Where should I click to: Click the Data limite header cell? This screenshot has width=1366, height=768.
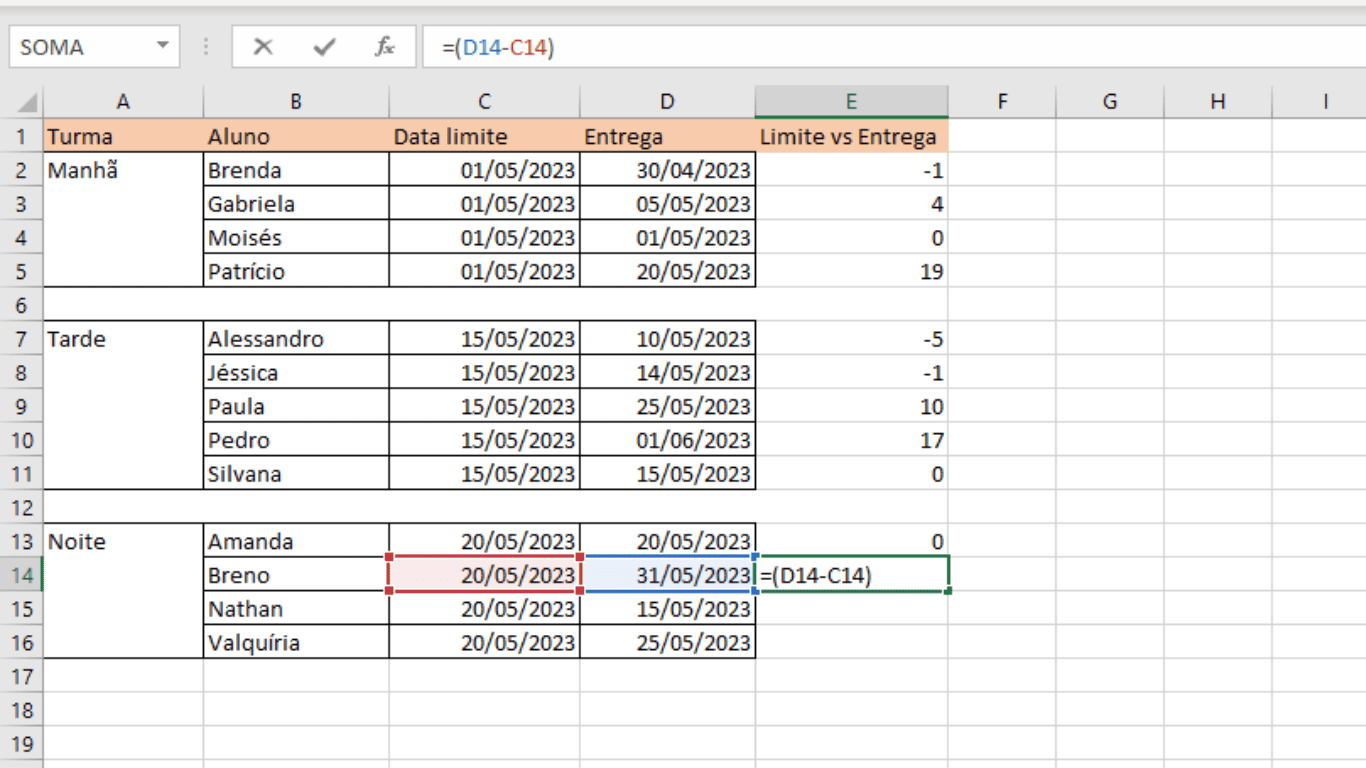[x=484, y=136]
